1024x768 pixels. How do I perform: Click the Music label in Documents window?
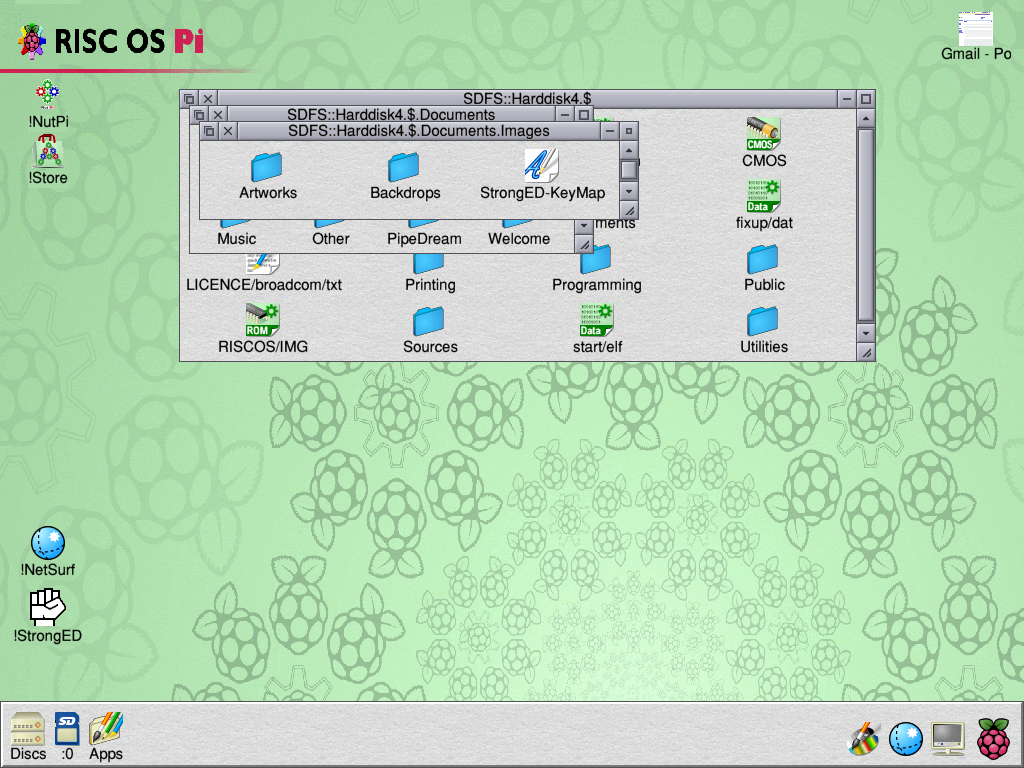(236, 239)
